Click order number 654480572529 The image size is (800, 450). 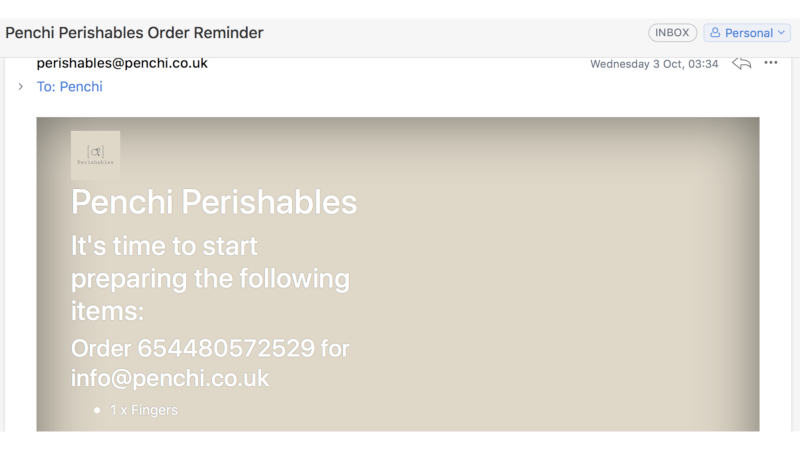pos(226,348)
